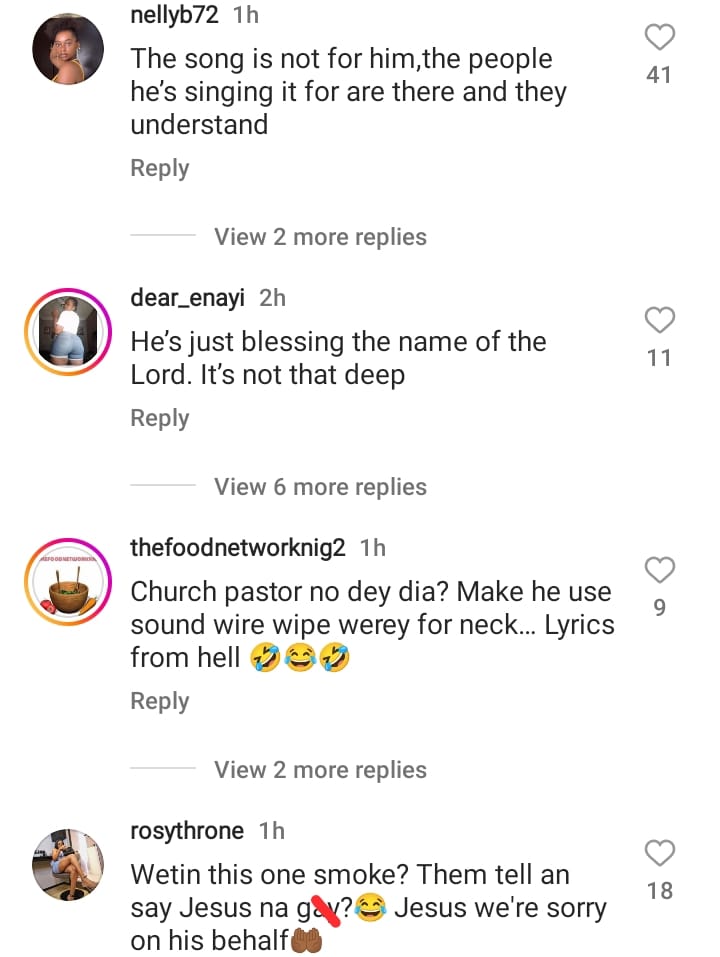720x957 pixels.
Task: Open nellyb72 username link
Action: pyautogui.click(x=175, y=14)
